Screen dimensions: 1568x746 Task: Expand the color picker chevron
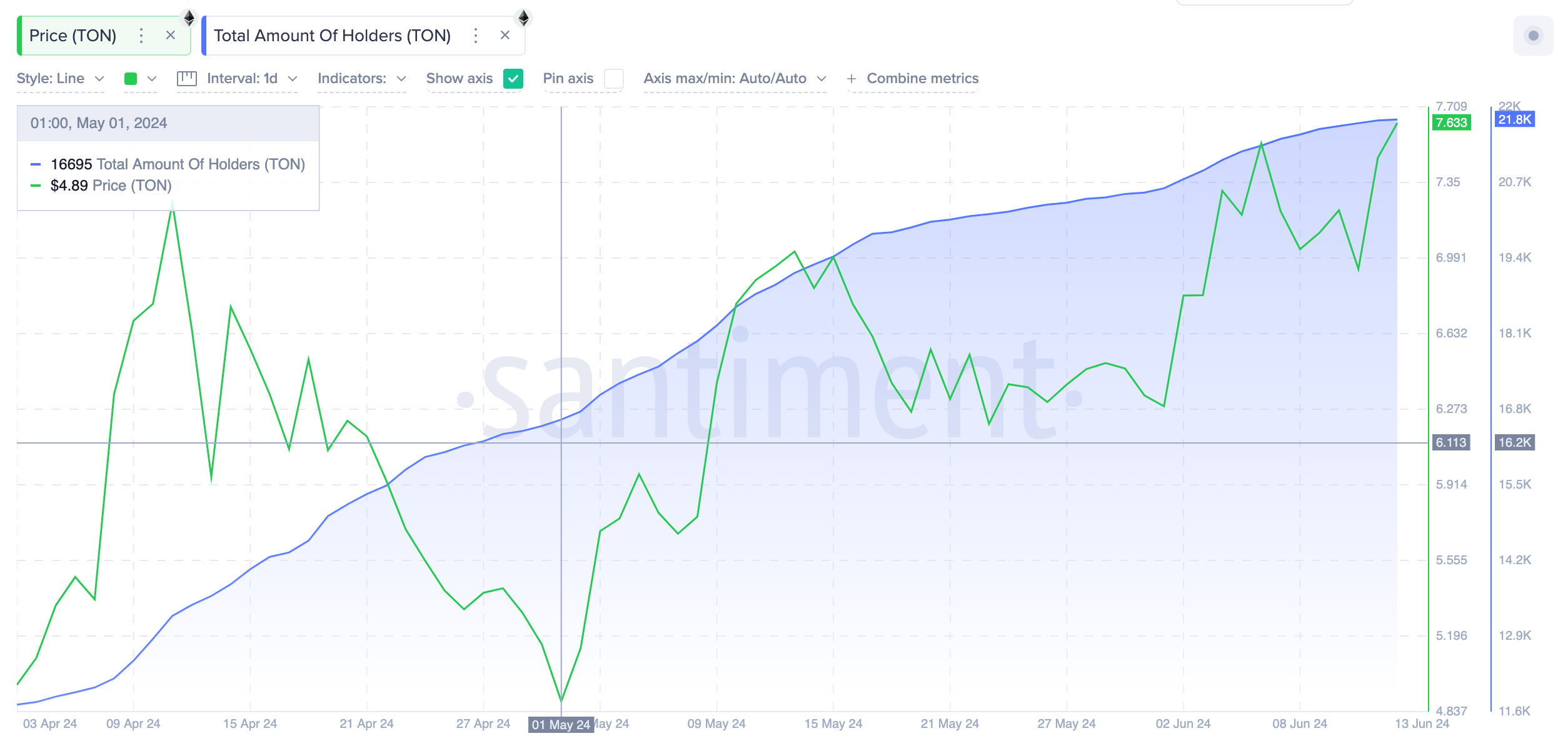pyautogui.click(x=152, y=79)
